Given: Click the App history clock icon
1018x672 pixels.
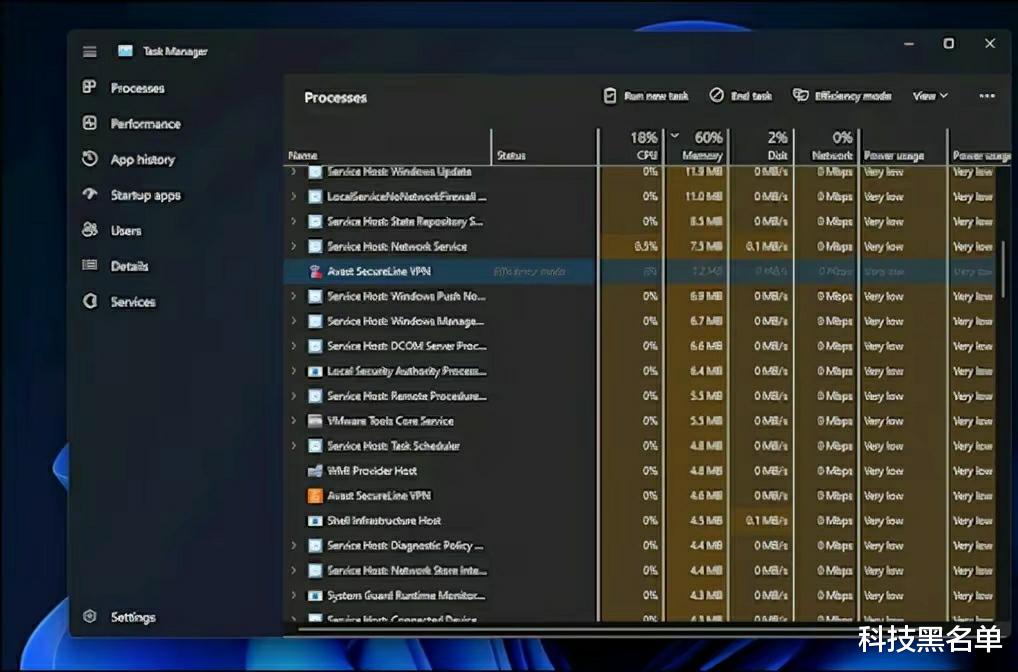Looking at the screenshot, I should [x=90, y=158].
